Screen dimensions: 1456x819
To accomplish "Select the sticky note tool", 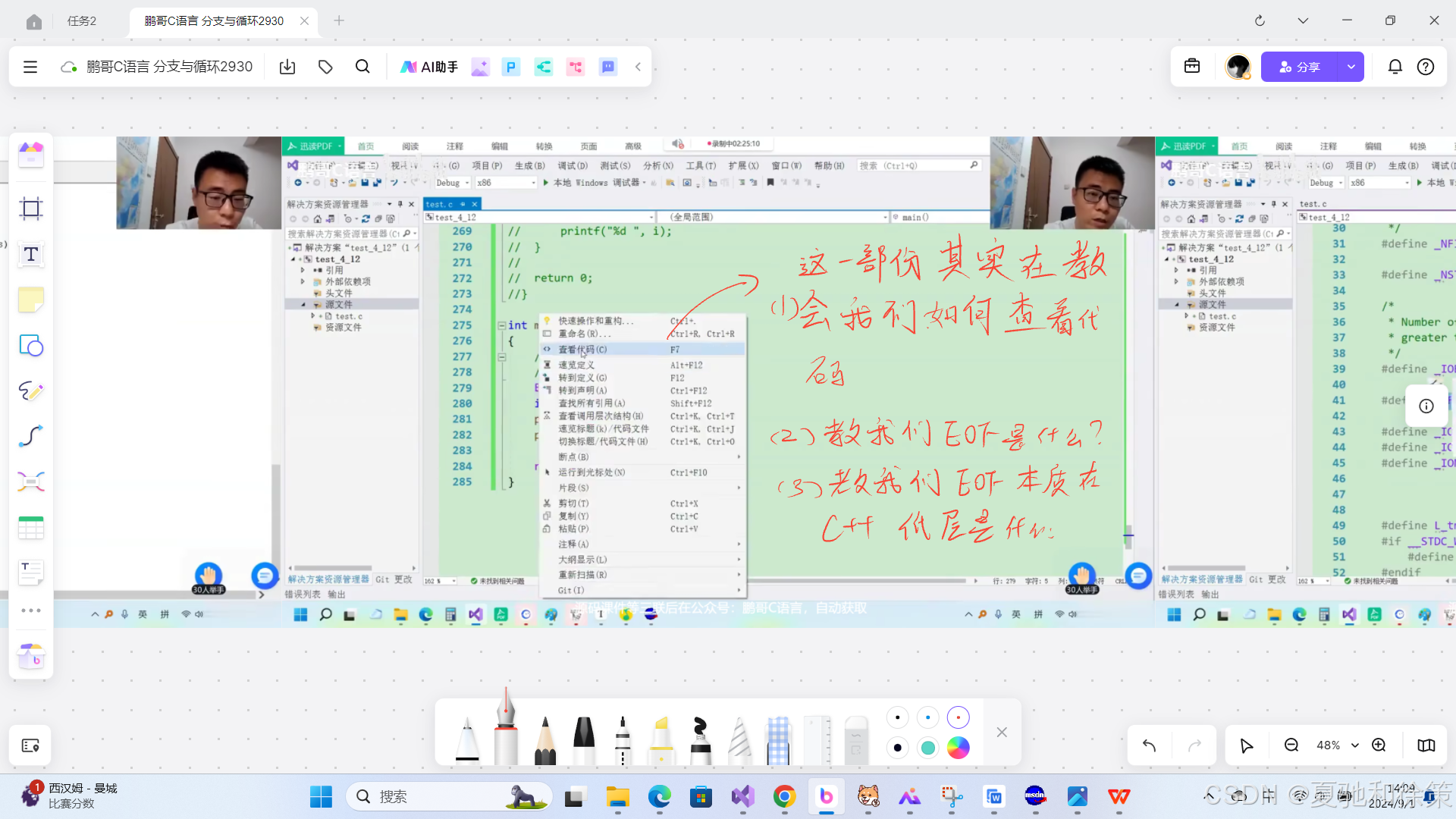I will point(31,300).
